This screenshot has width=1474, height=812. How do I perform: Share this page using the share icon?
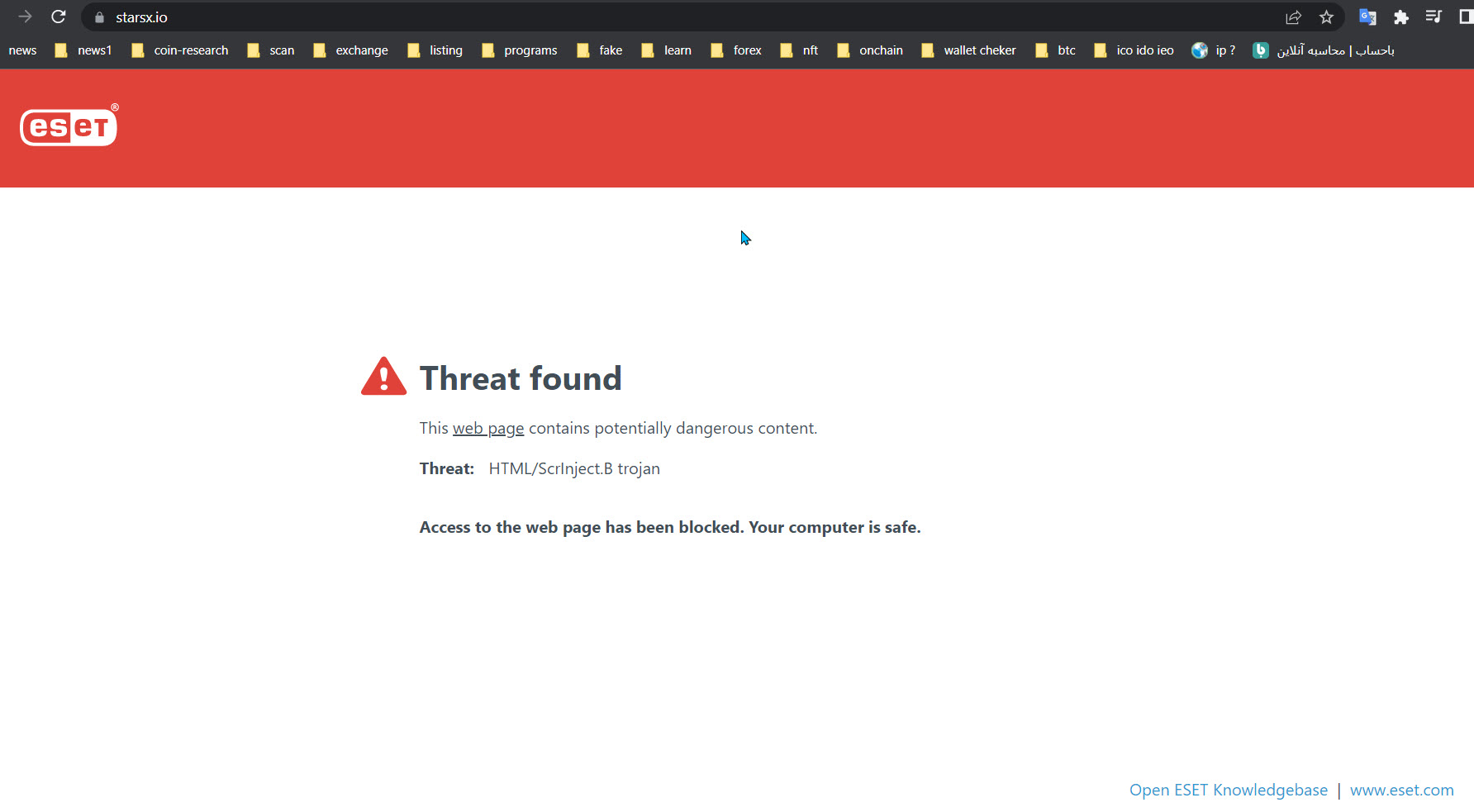[1293, 17]
